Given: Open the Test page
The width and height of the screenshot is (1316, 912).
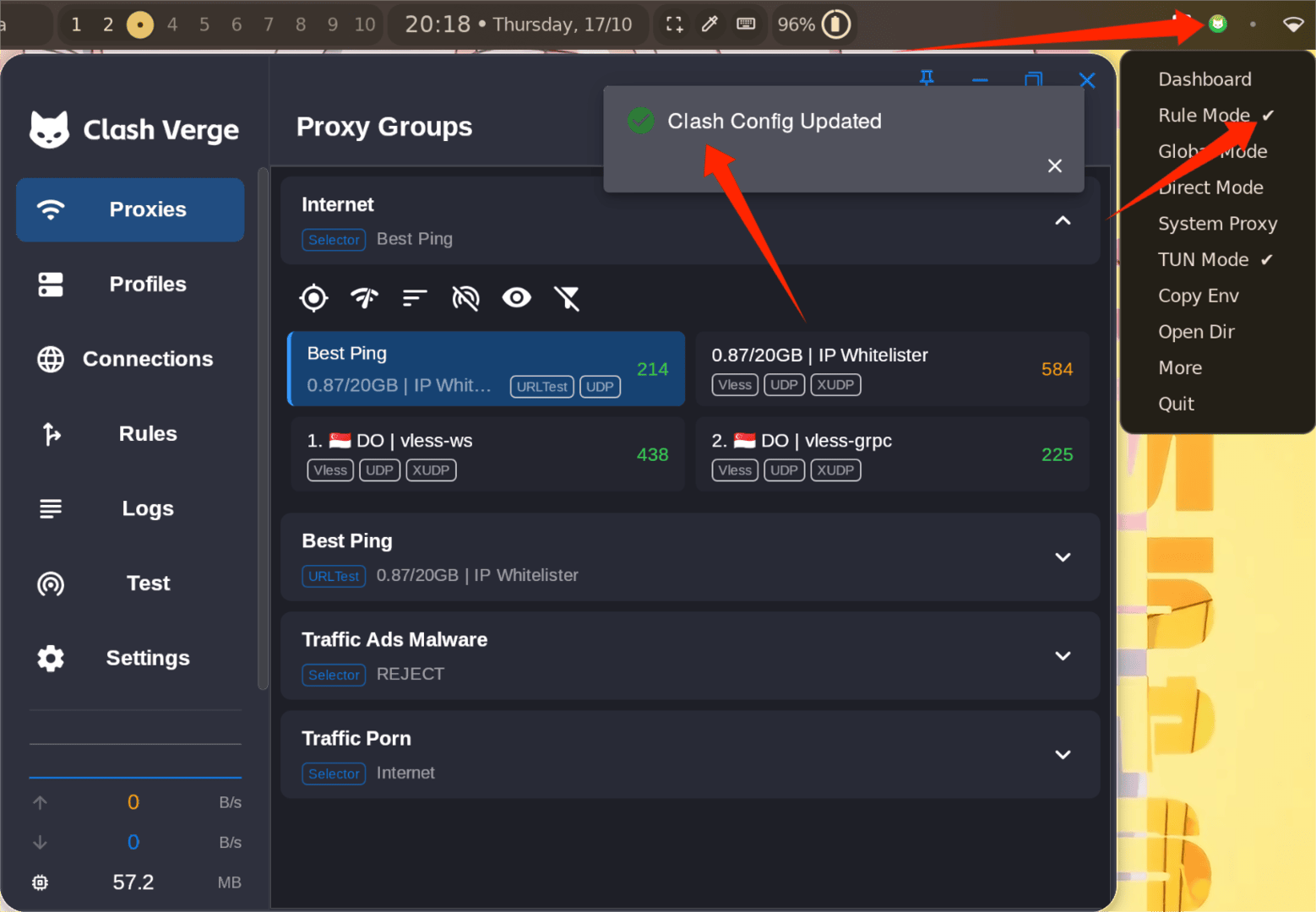Looking at the screenshot, I should 130,584.
